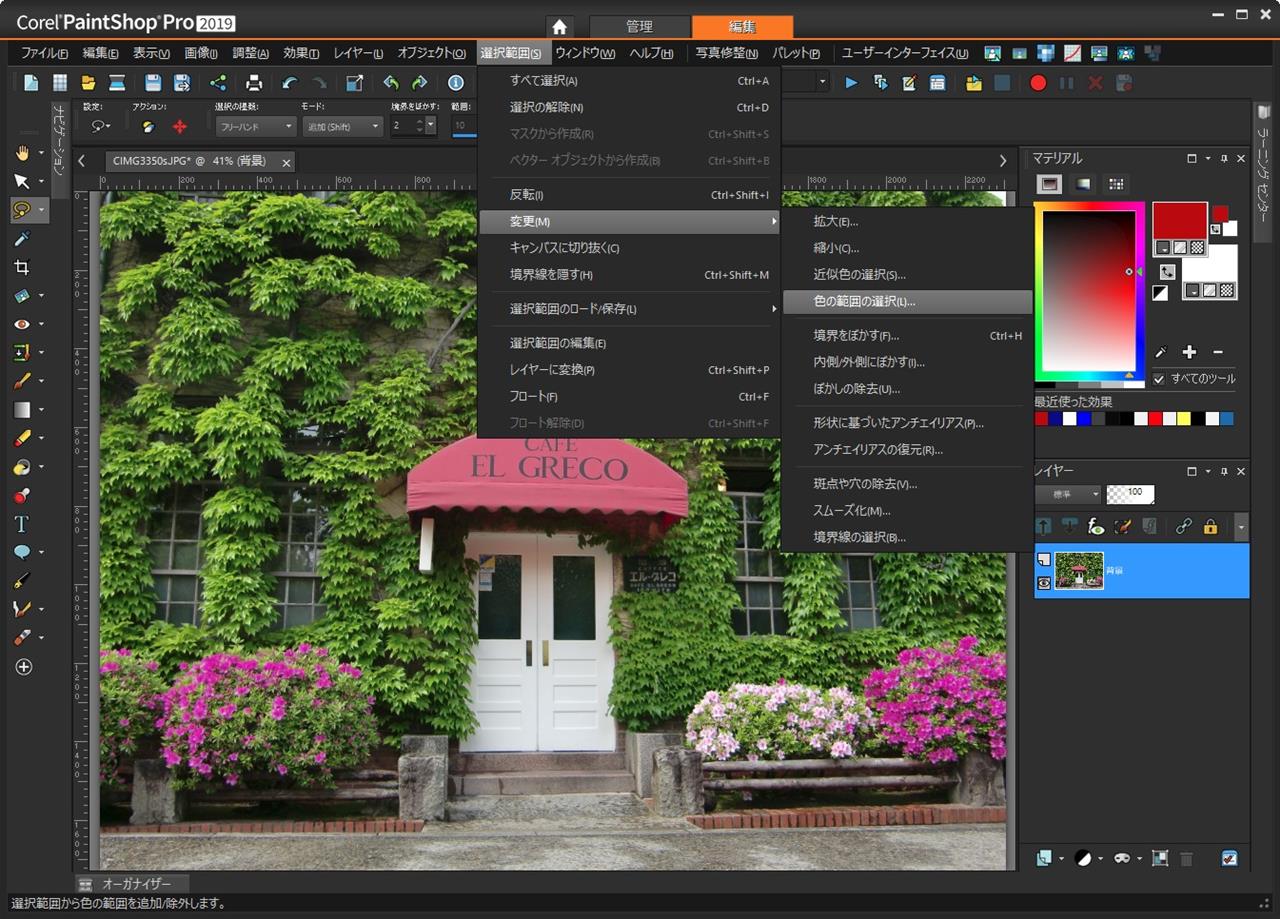Click the add tools plus button
Image resolution: width=1280 pixels, height=919 pixels.
point(24,667)
